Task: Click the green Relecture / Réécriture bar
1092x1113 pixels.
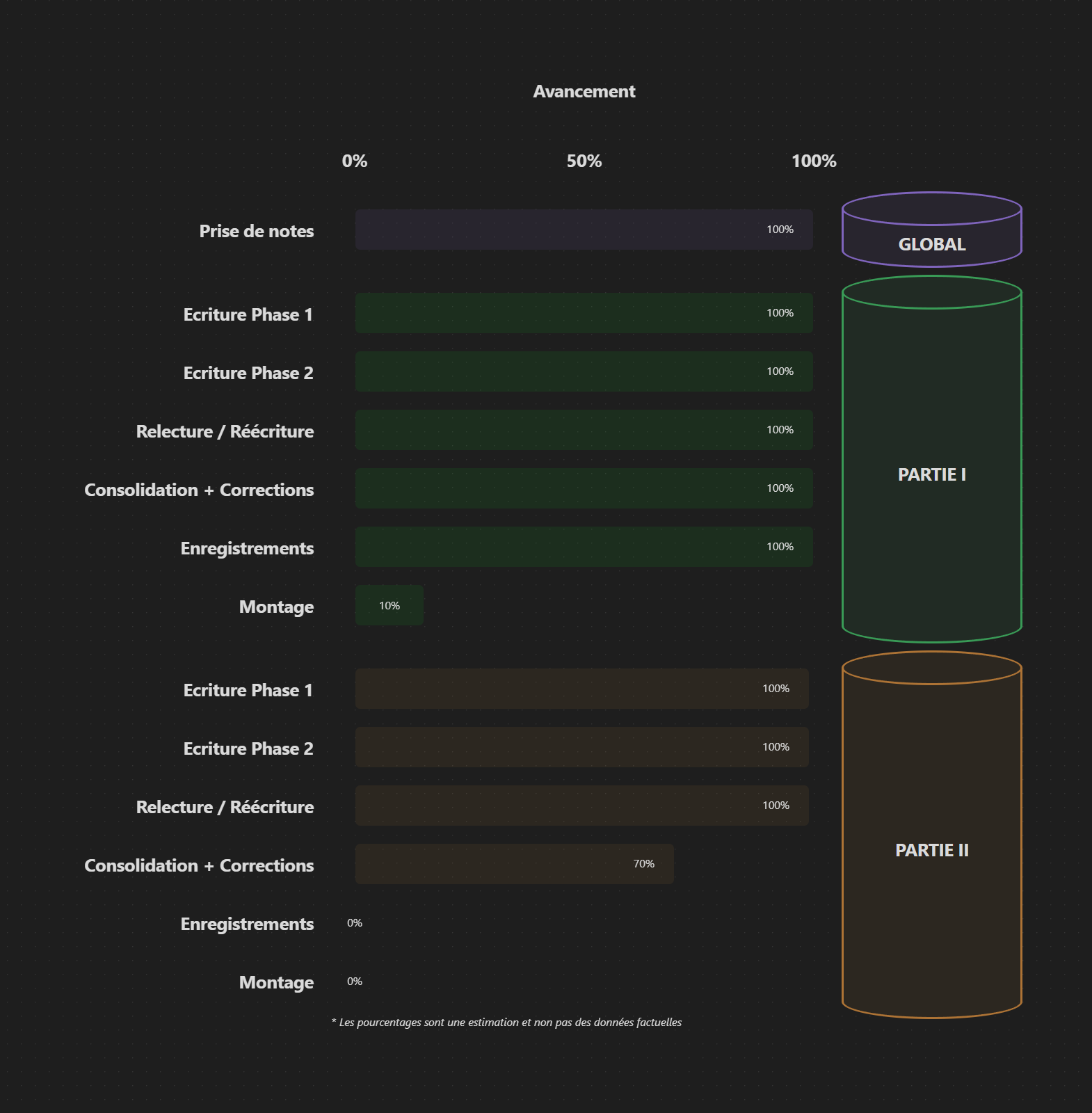Action: [584, 430]
